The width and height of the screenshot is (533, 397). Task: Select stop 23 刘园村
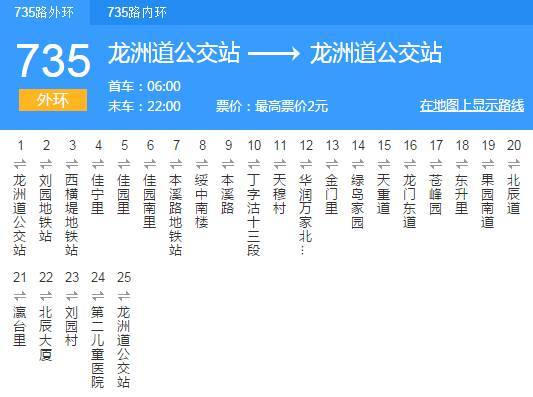[x=72, y=326]
